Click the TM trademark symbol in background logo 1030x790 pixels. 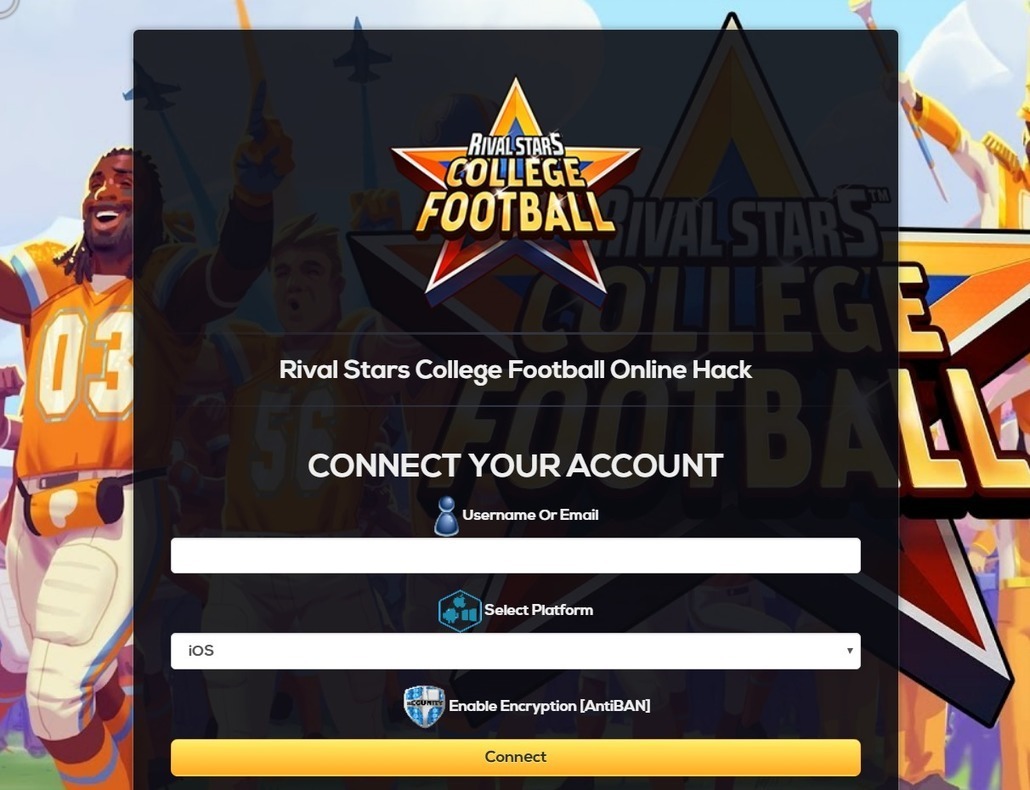pyautogui.click(x=877, y=195)
